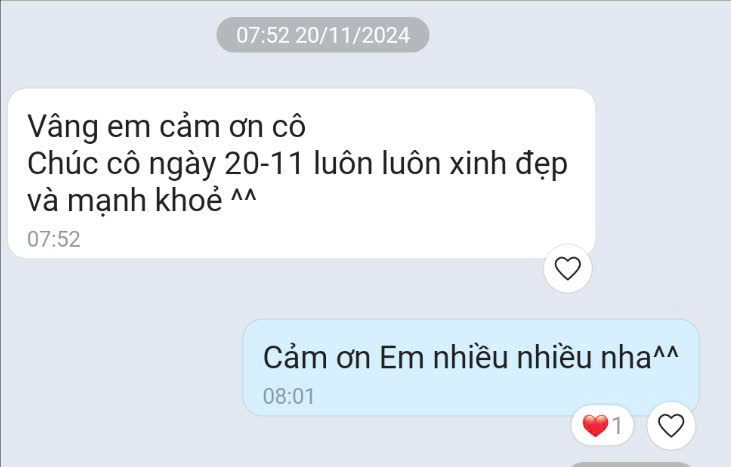The width and height of the screenshot is (731, 467).
Task: Click the partially visible gray pill at the bottom
Action: click(x=630, y=464)
